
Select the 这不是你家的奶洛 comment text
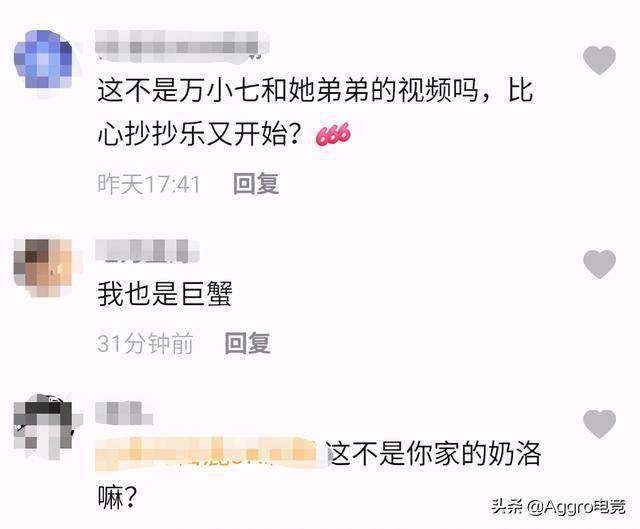pyautogui.click(x=319, y=474)
